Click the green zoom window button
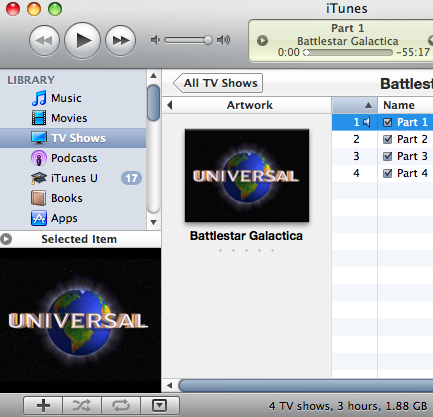The width and height of the screenshot is (433, 417). tap(55, 9)
